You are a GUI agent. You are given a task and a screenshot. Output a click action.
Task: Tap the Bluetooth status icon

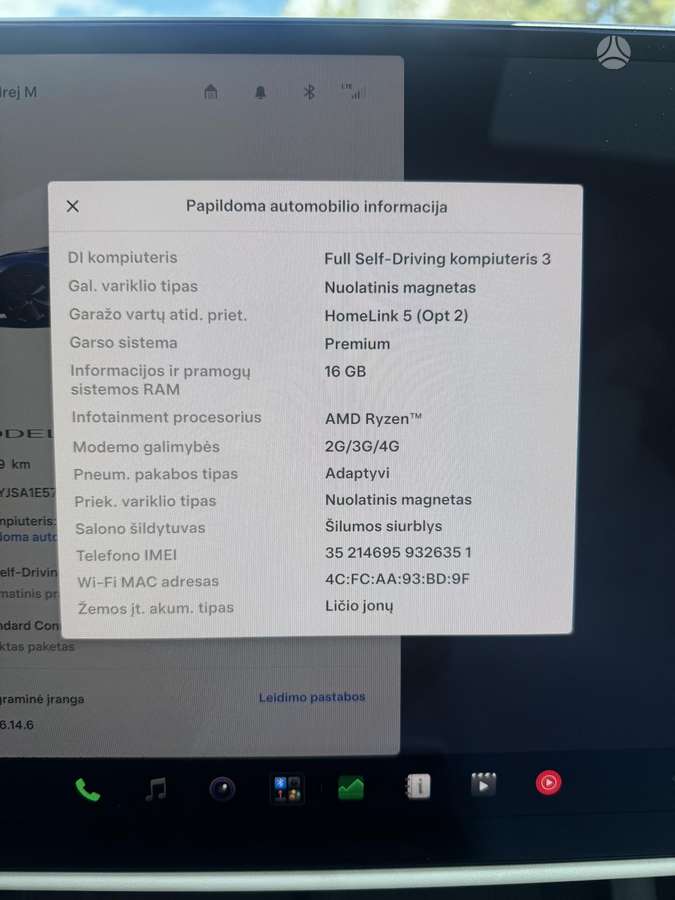(x=309, y=92)
